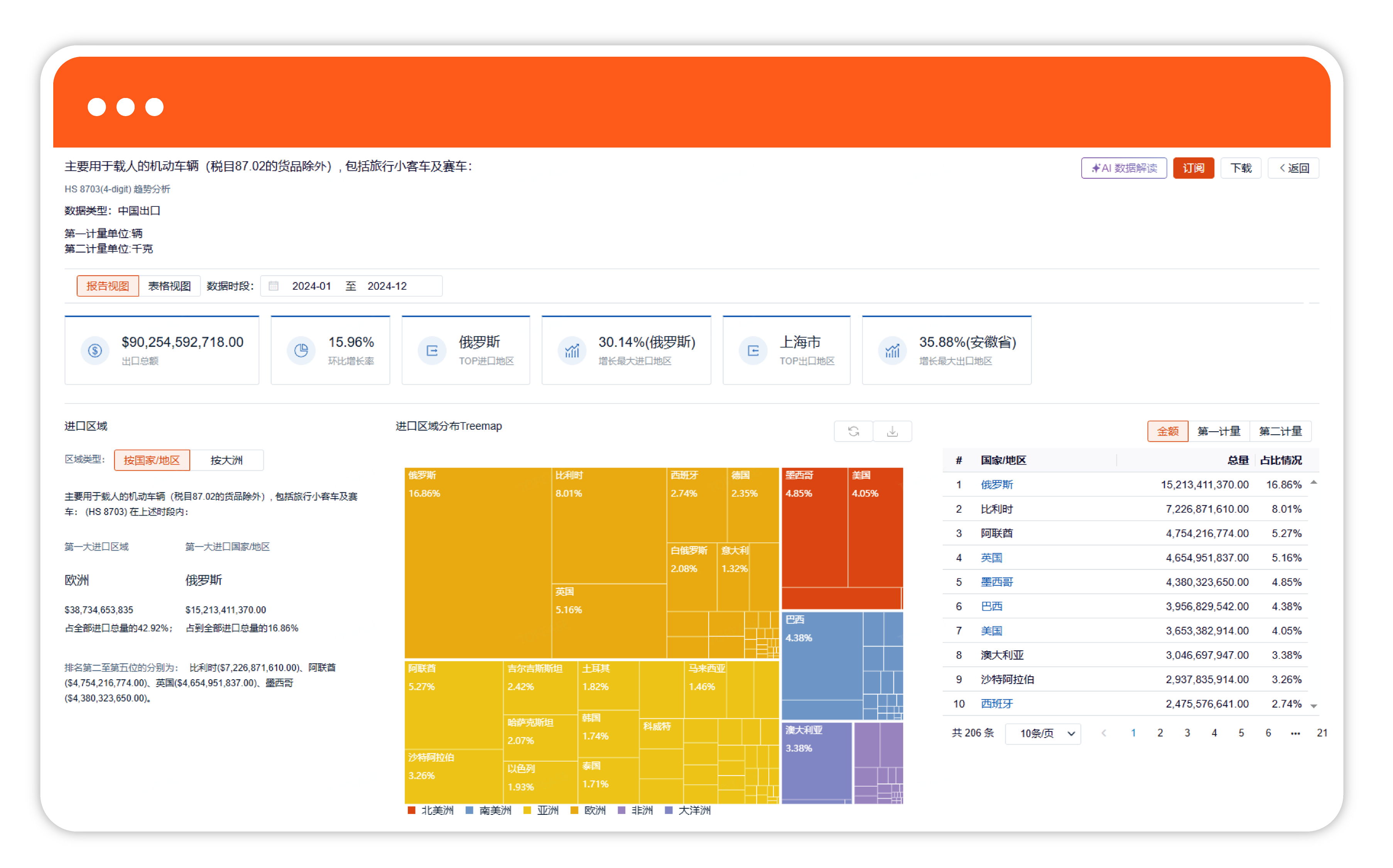Click the pagination ellipsis to jump pages

click(1295, 733)
